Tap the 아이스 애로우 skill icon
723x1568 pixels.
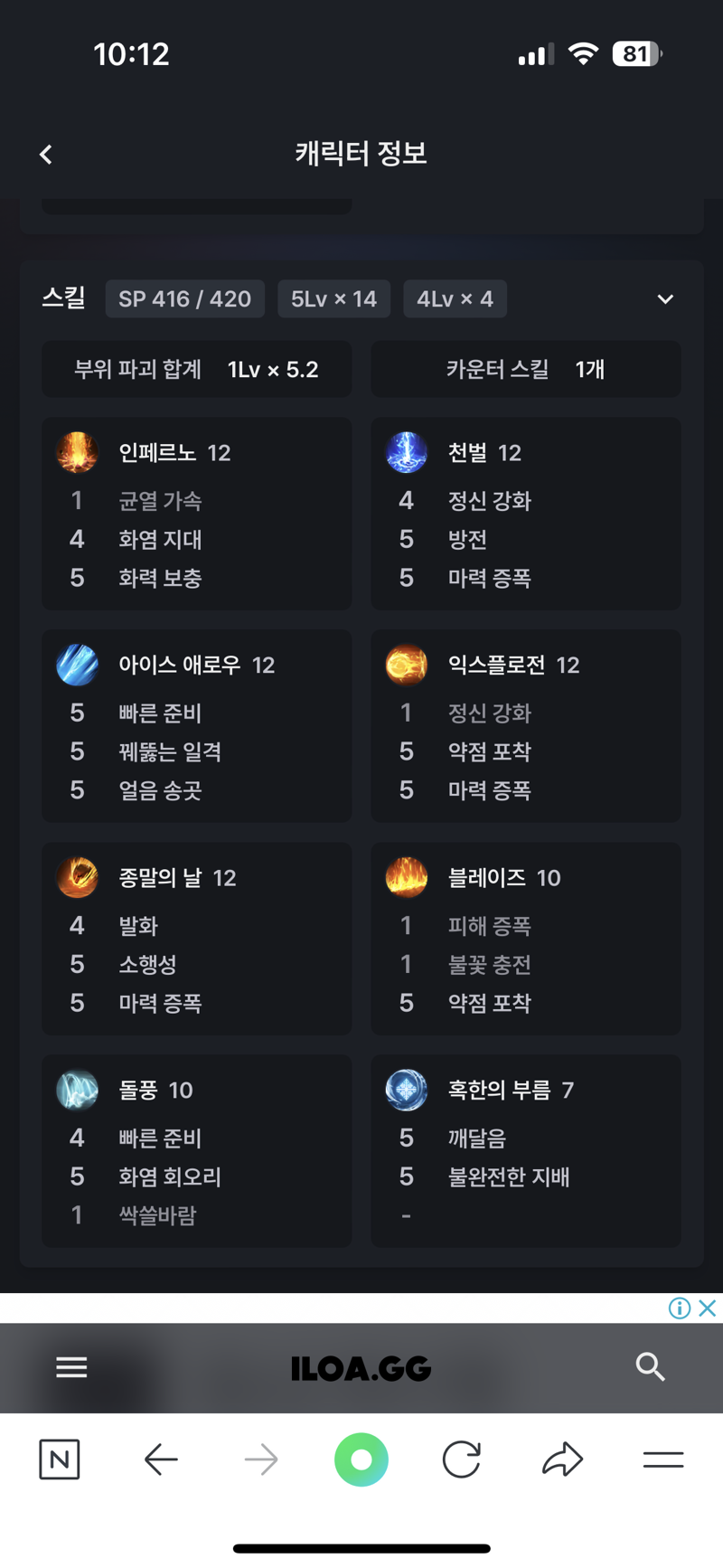pos(78,665)
